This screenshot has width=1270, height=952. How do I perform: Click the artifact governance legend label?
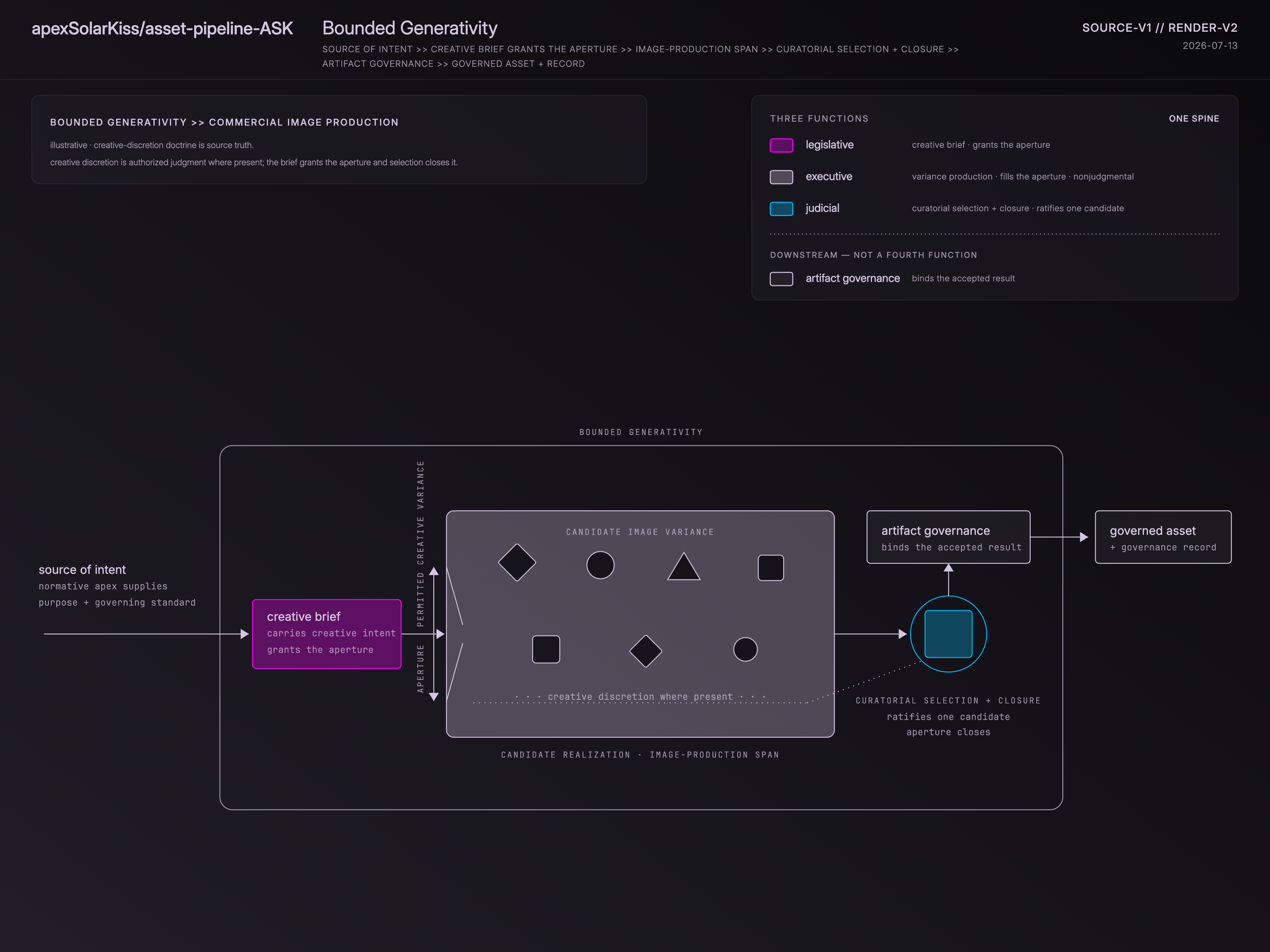pyautogui.click(x=852, y=278)
